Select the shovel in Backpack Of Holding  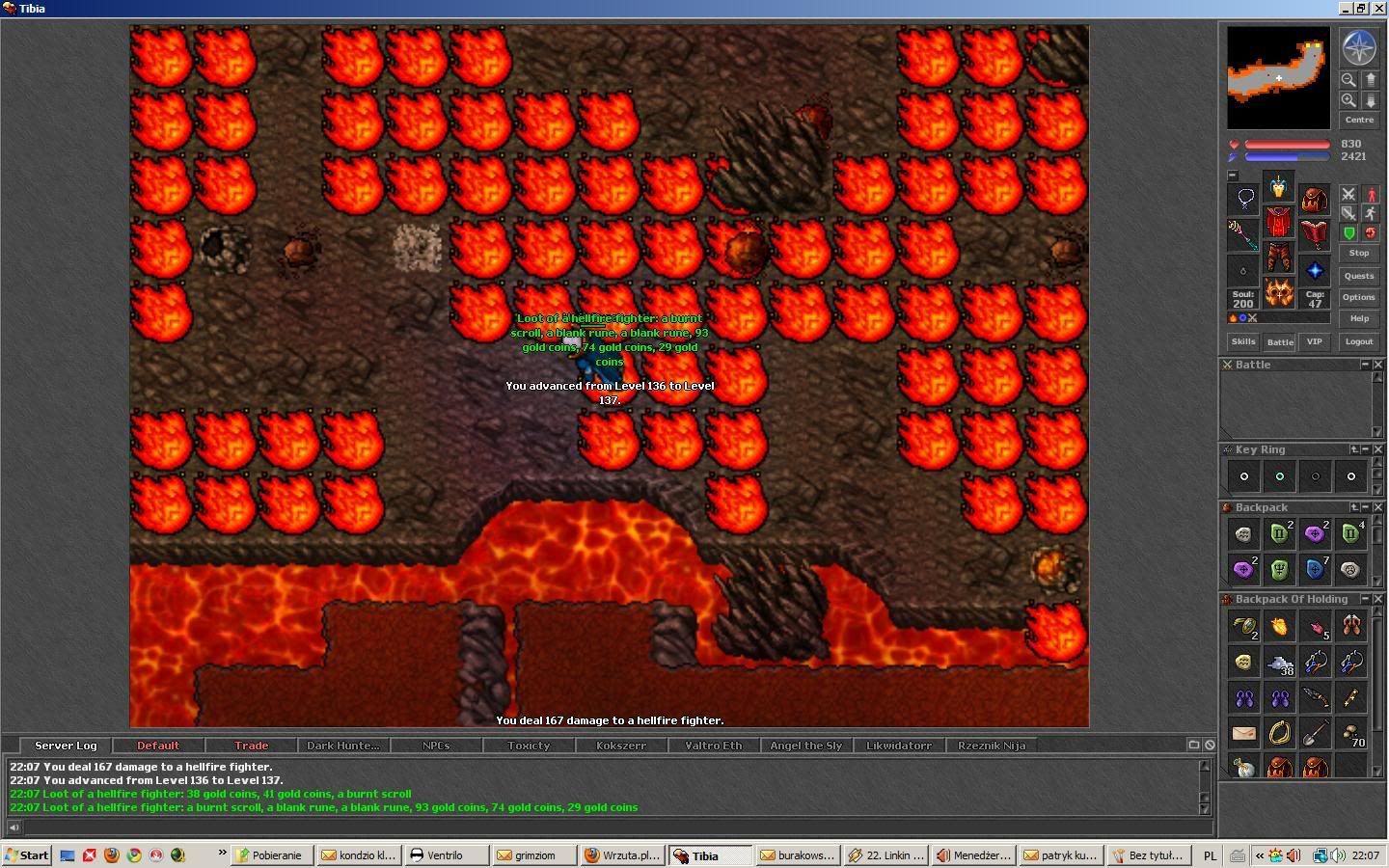(x=1316, y=733)
